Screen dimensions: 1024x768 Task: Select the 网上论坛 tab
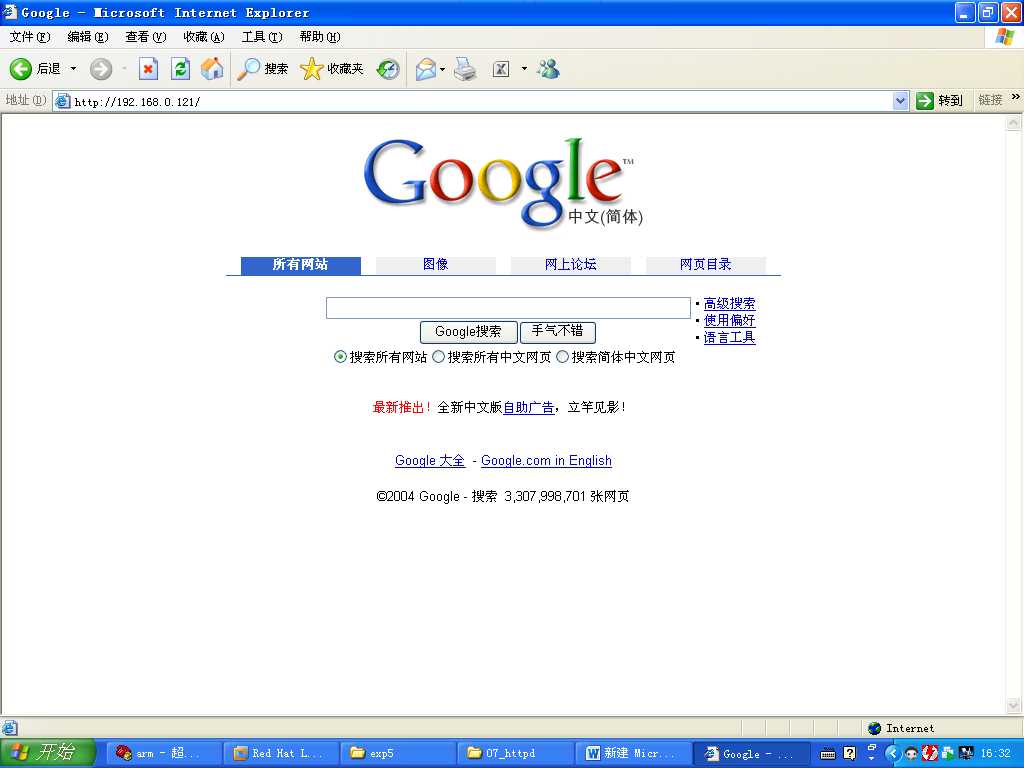(571, 265)
